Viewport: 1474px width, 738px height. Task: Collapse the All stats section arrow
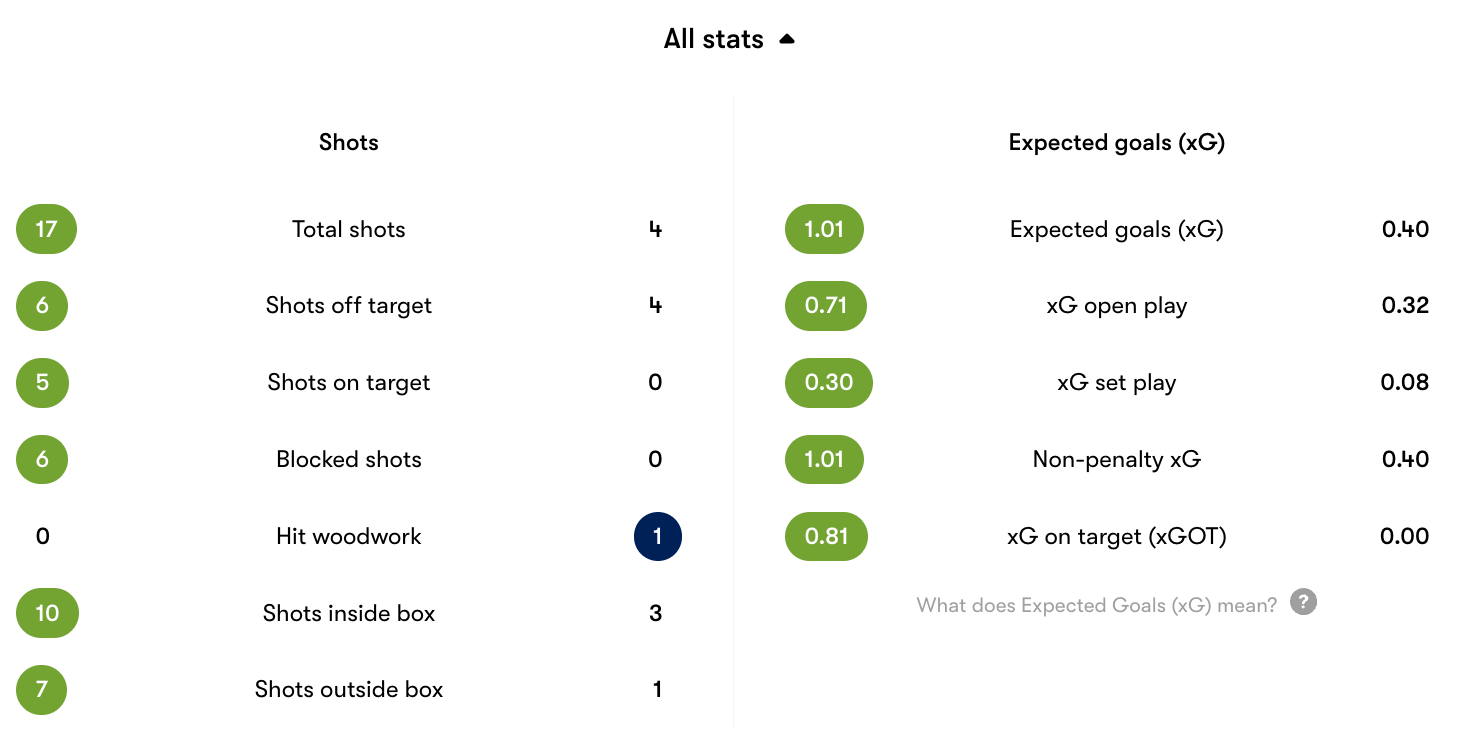(787, 40)
